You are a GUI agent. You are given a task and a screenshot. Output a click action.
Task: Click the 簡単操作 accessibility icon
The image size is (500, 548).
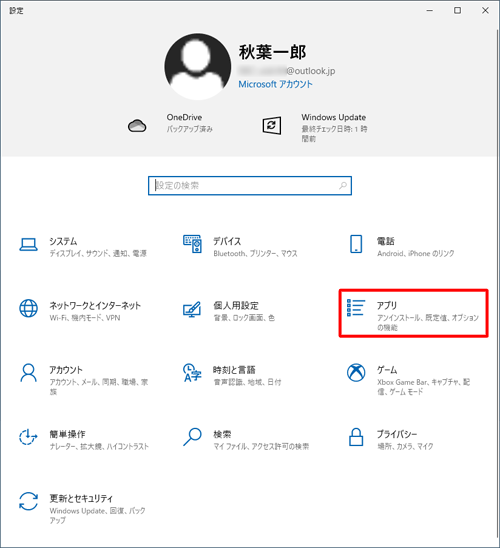coord(28,437)
